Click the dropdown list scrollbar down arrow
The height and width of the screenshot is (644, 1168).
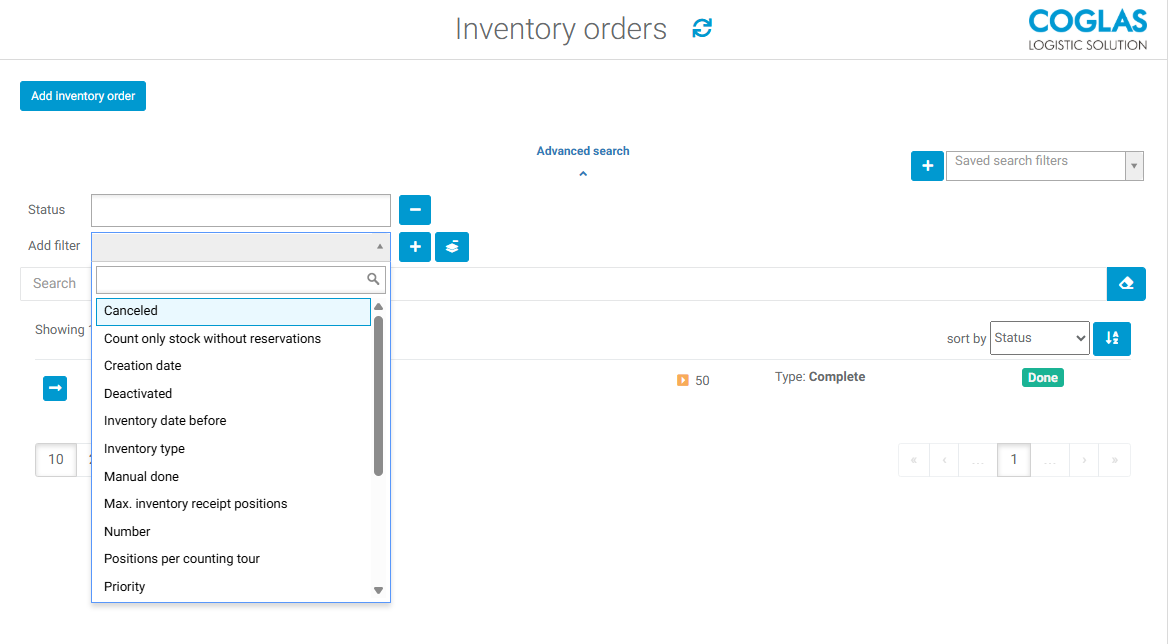pos(378,591)
